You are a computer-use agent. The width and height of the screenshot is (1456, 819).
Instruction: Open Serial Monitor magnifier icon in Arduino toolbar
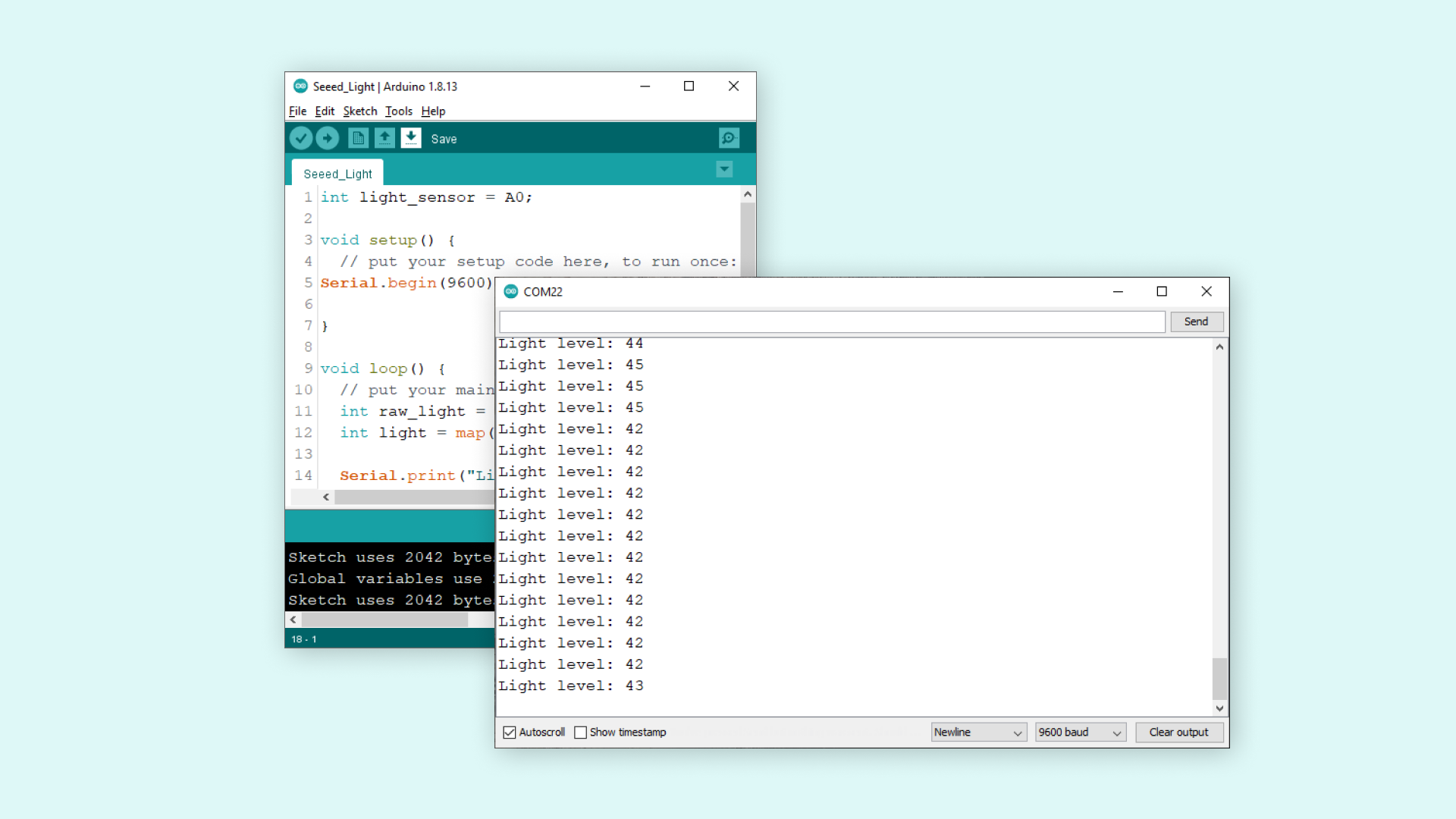729,138
